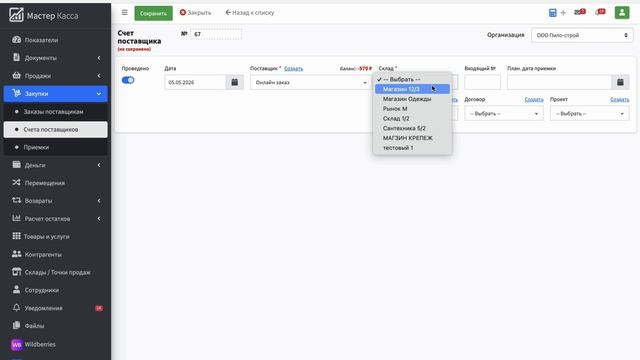Viewport: 640px width, 360px height.
Task: Click the Входящий № input field
Action: click(482, 82)
